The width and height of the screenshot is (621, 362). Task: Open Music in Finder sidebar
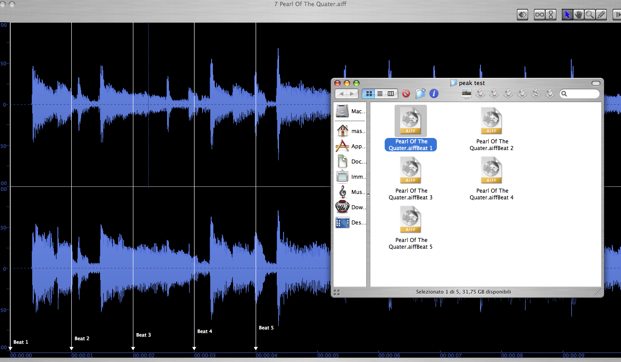[350, 192]
